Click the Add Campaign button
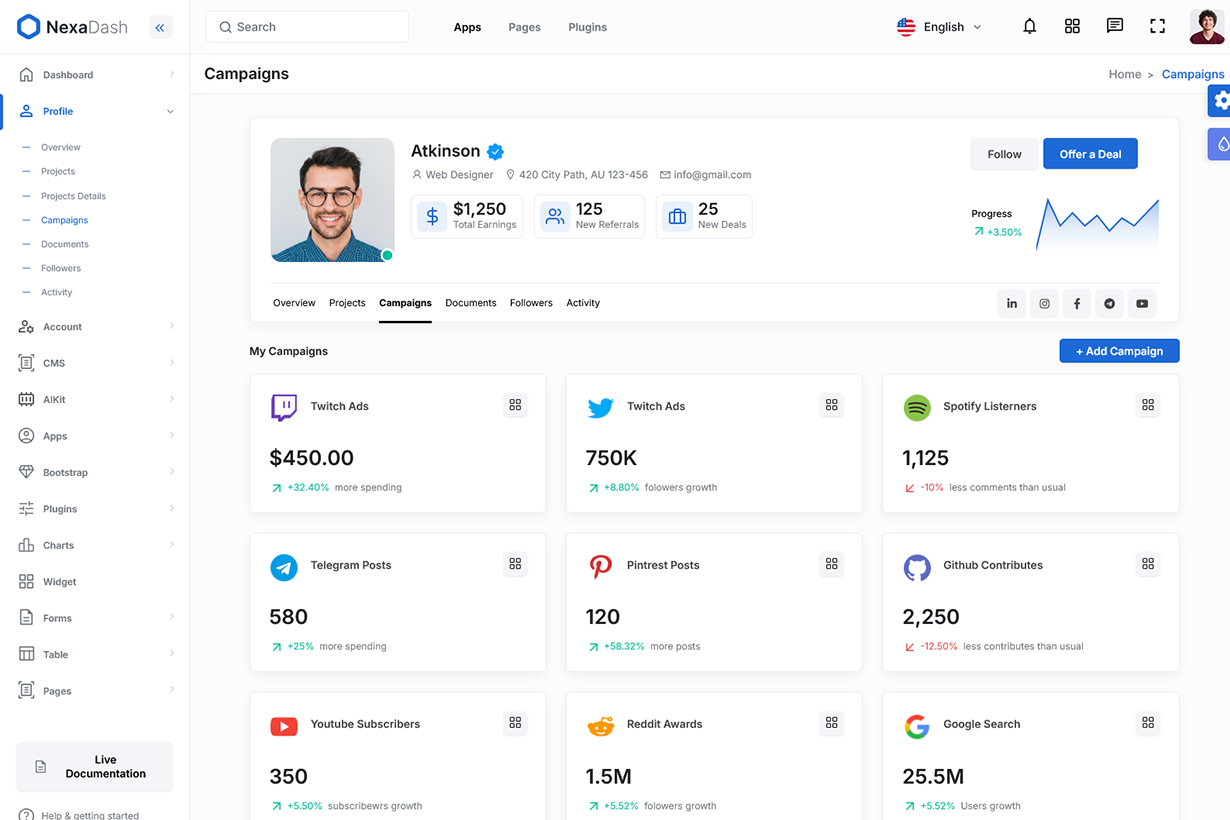The width and height of the screenshot is (1230, 820). 1118,351
